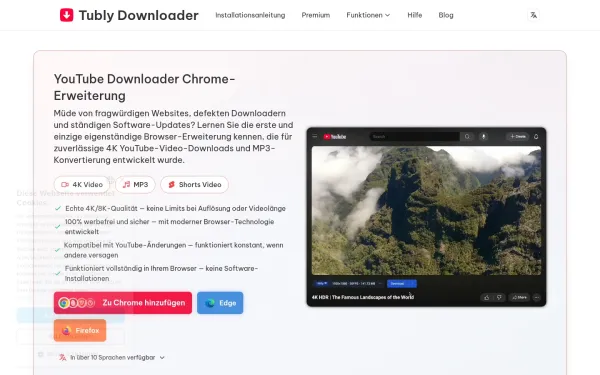Open the Tubly Downloader home link text
Viewport: 600px width, 375px height.
[x=139, y=15]
